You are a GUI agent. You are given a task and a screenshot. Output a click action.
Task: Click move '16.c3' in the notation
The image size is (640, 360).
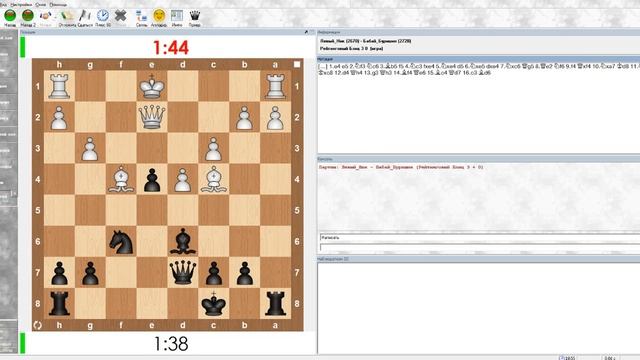471,73
